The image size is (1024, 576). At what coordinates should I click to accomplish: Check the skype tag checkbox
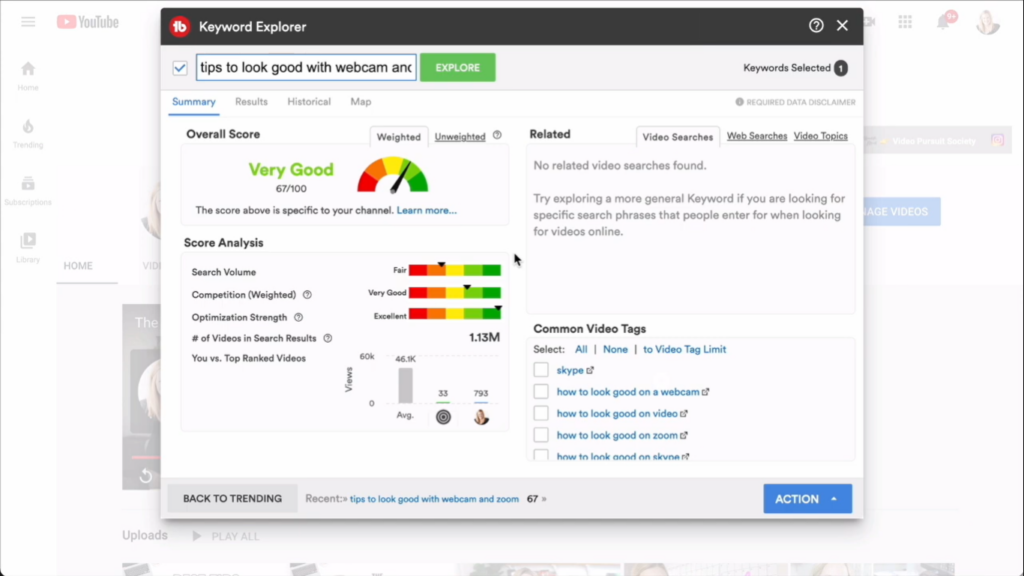coord(541,370)
